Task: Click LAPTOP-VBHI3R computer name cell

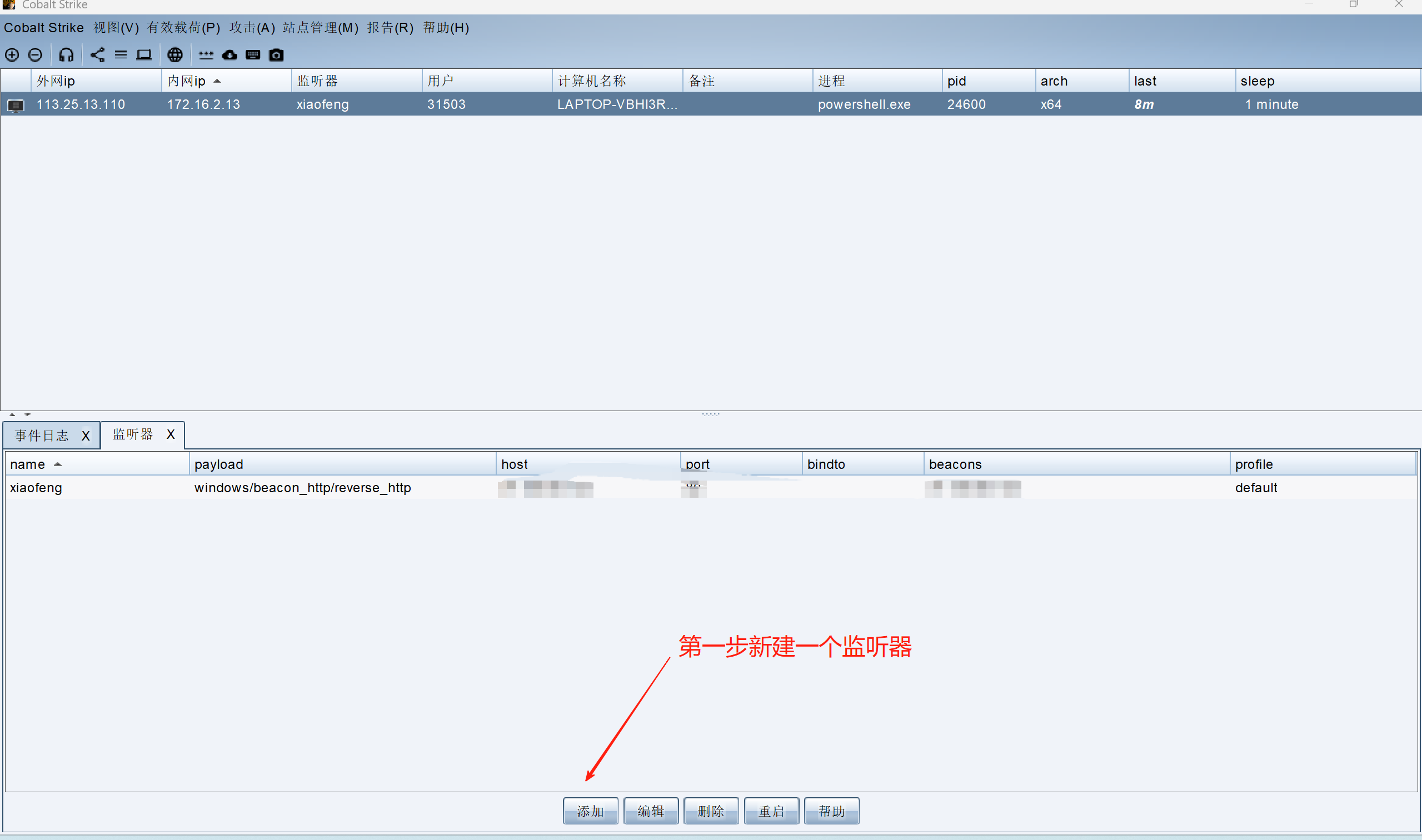Action: pyautogui.click(x=617, y=104)
